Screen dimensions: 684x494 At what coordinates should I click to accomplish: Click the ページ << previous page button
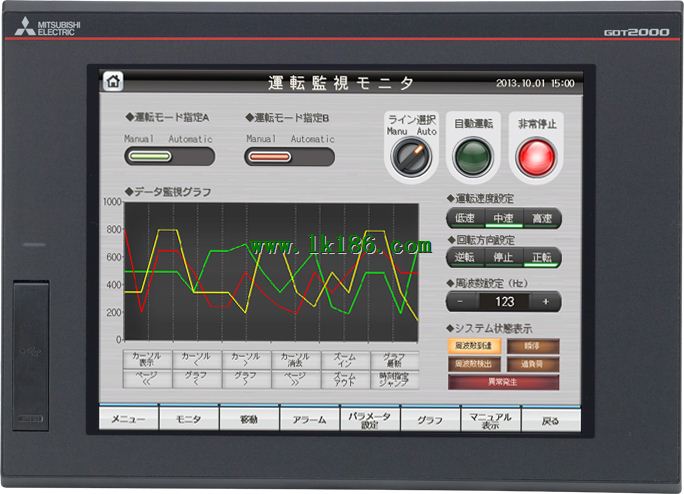(148, 378)
